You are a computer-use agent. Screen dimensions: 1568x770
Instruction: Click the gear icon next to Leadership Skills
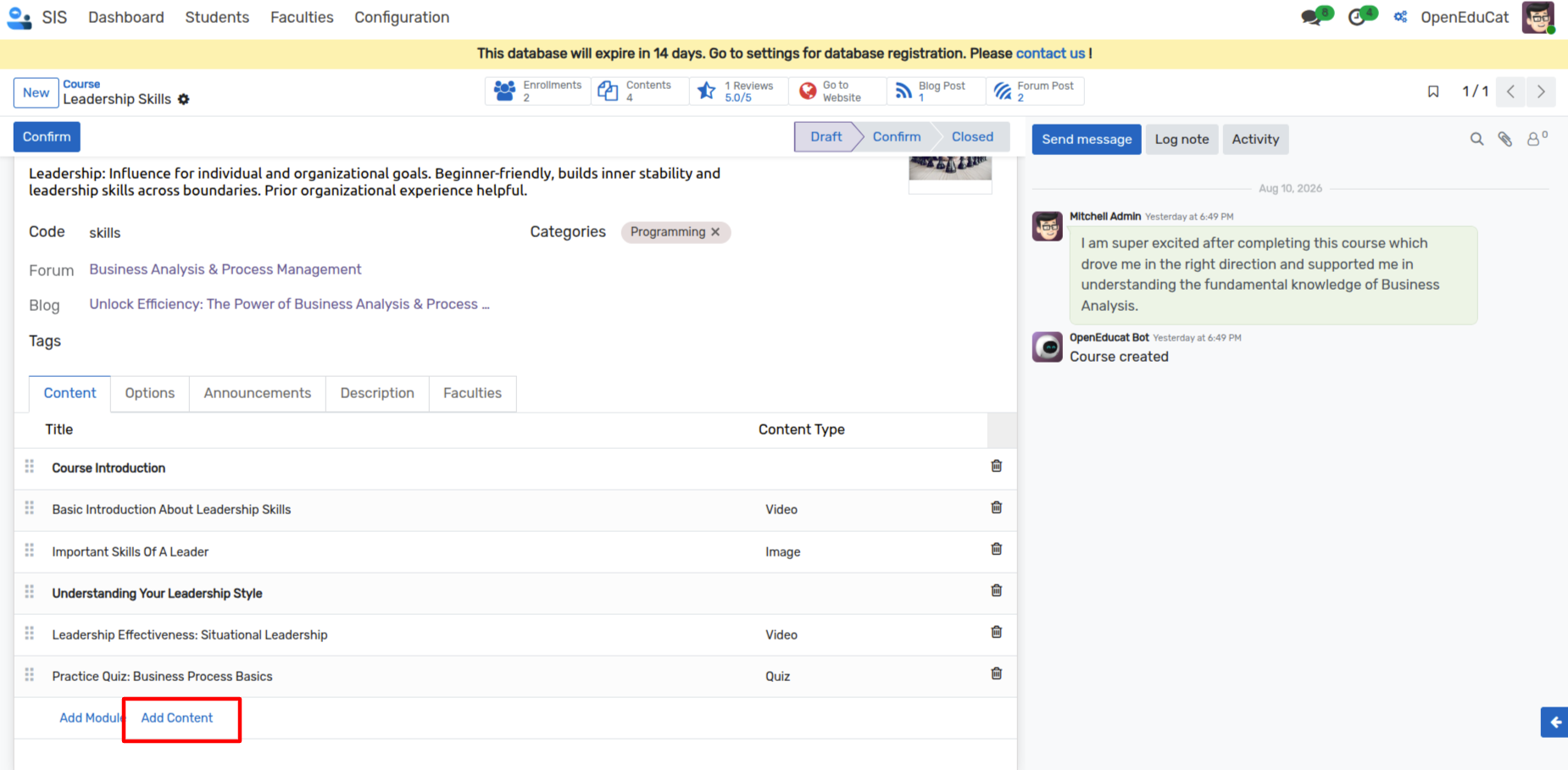pos(183,99)
